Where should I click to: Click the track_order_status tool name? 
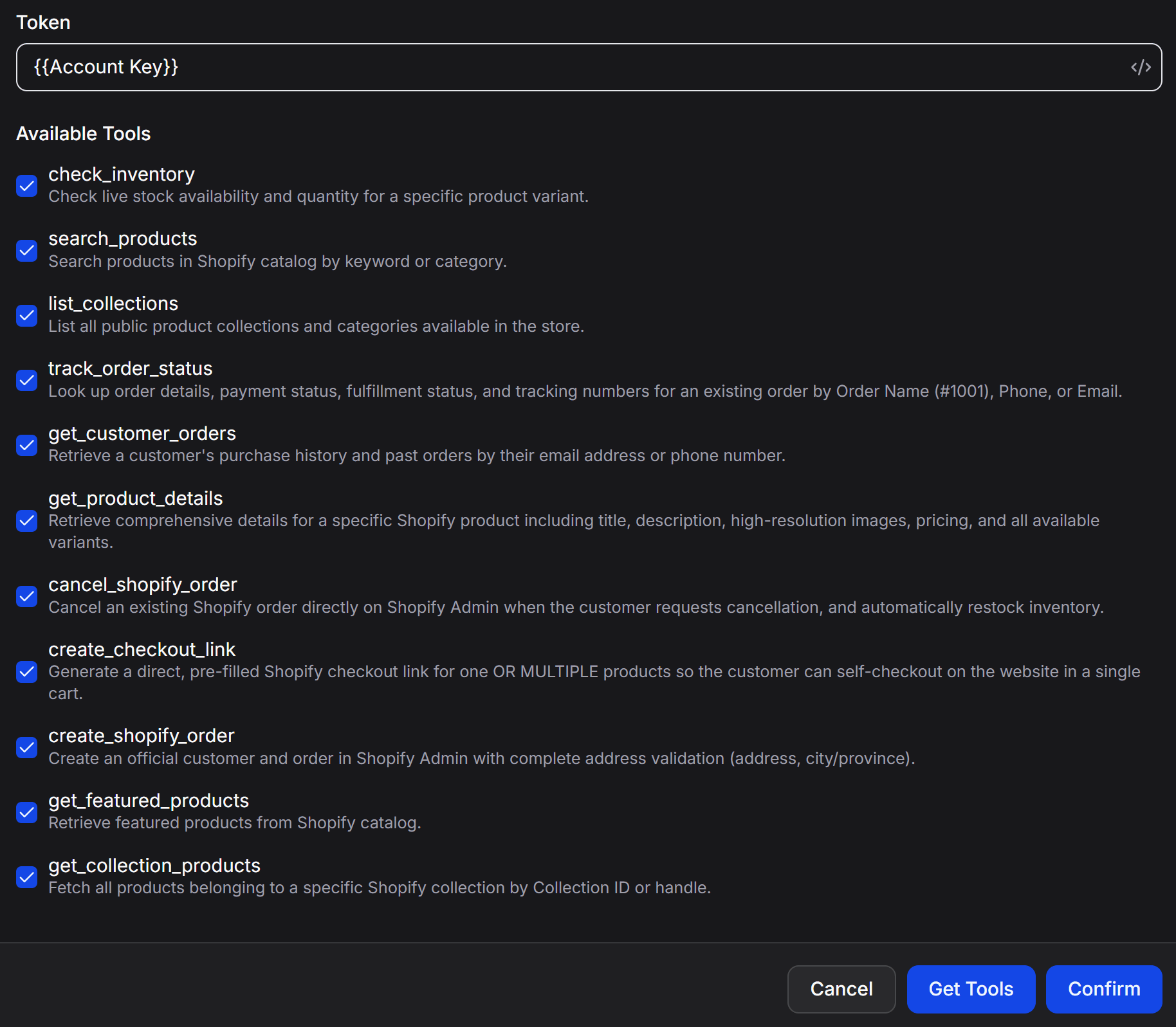coord(131,368)
